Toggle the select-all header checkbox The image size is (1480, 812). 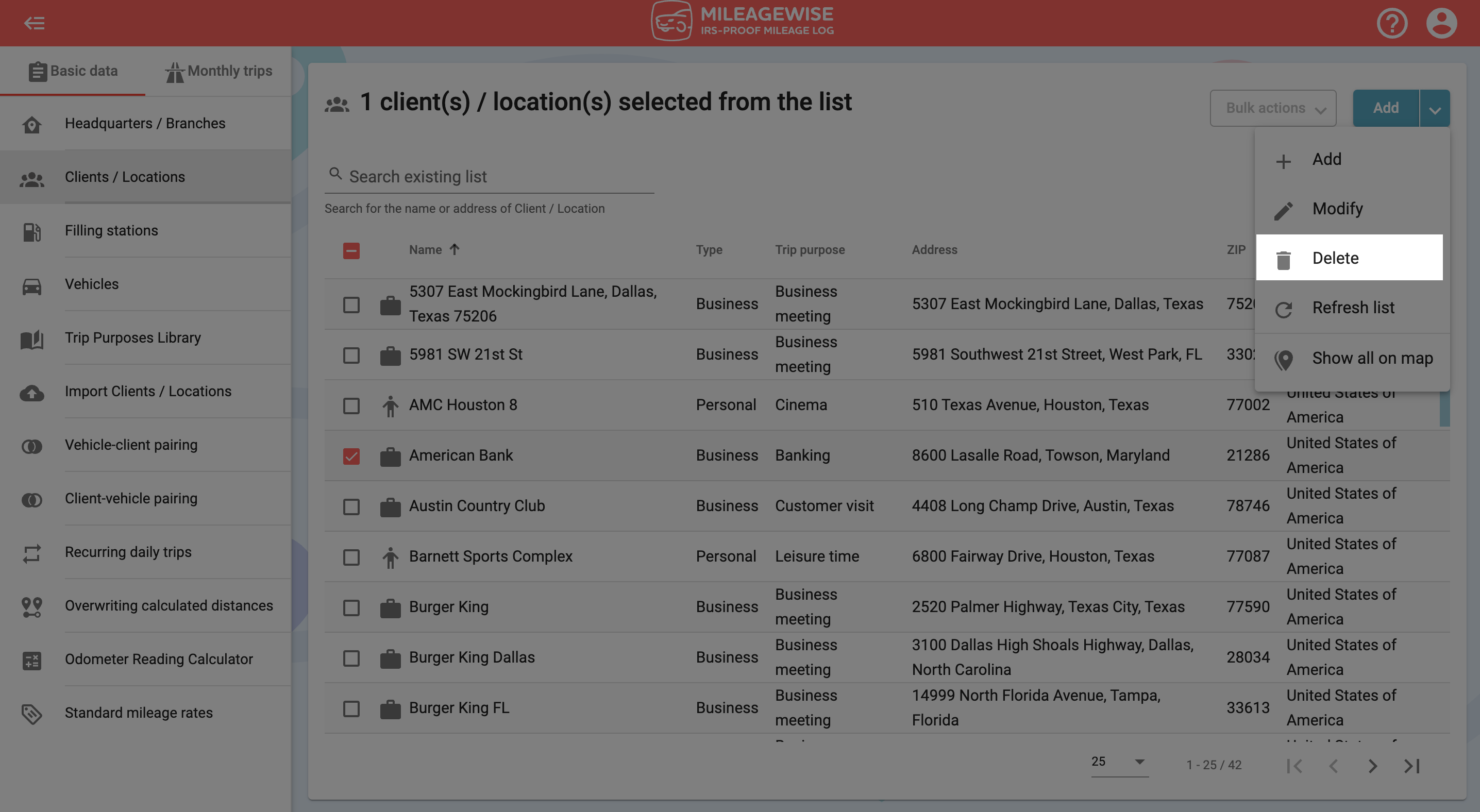(351, 250)
